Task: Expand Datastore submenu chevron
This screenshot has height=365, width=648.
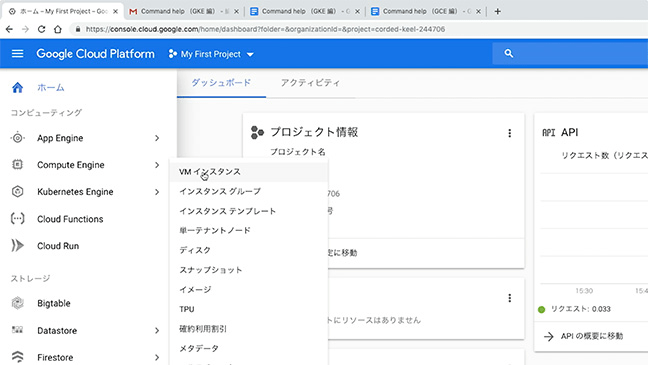Action: (157, 331)
